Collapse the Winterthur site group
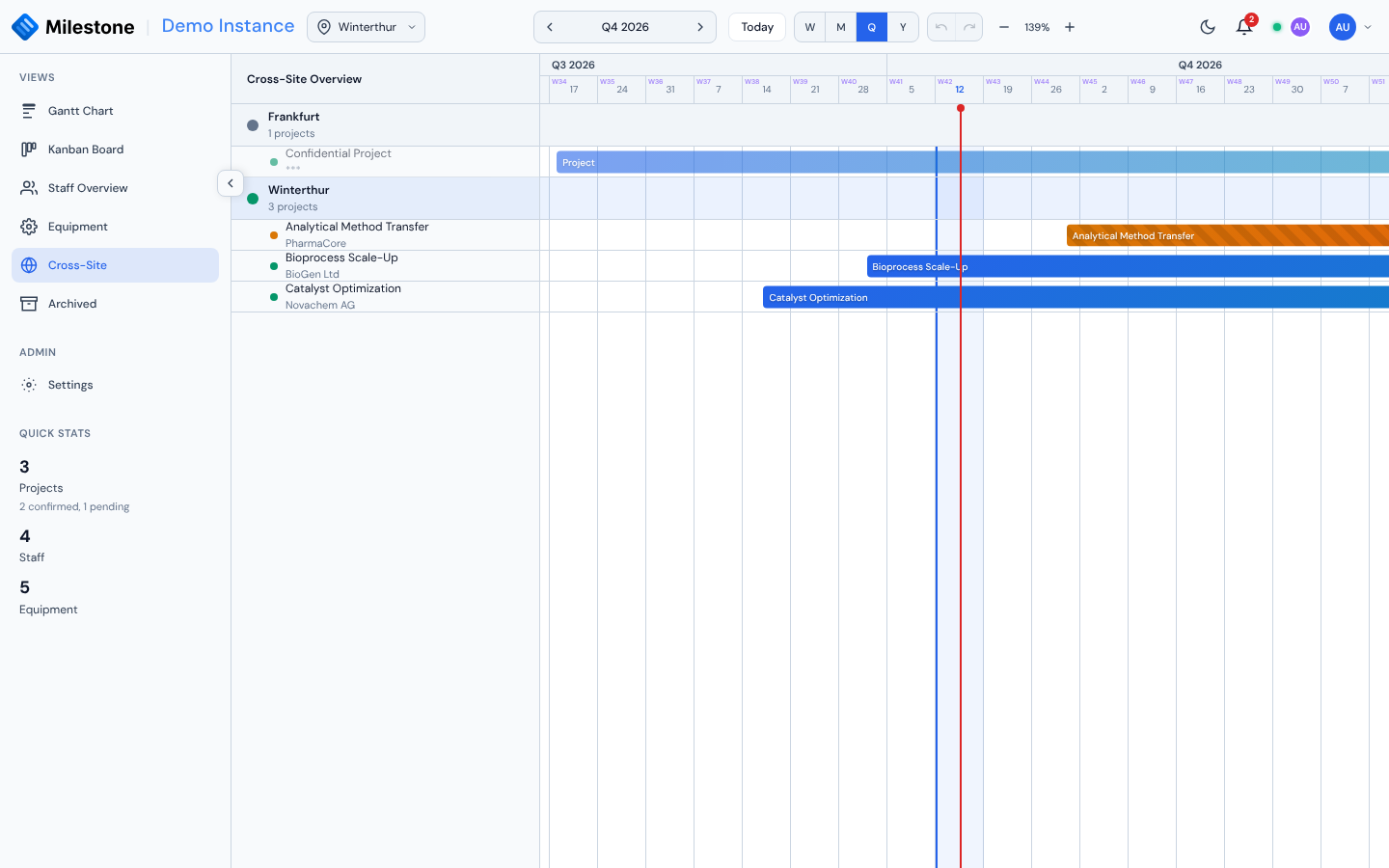 pyautogui.click(x=386, y=199)
